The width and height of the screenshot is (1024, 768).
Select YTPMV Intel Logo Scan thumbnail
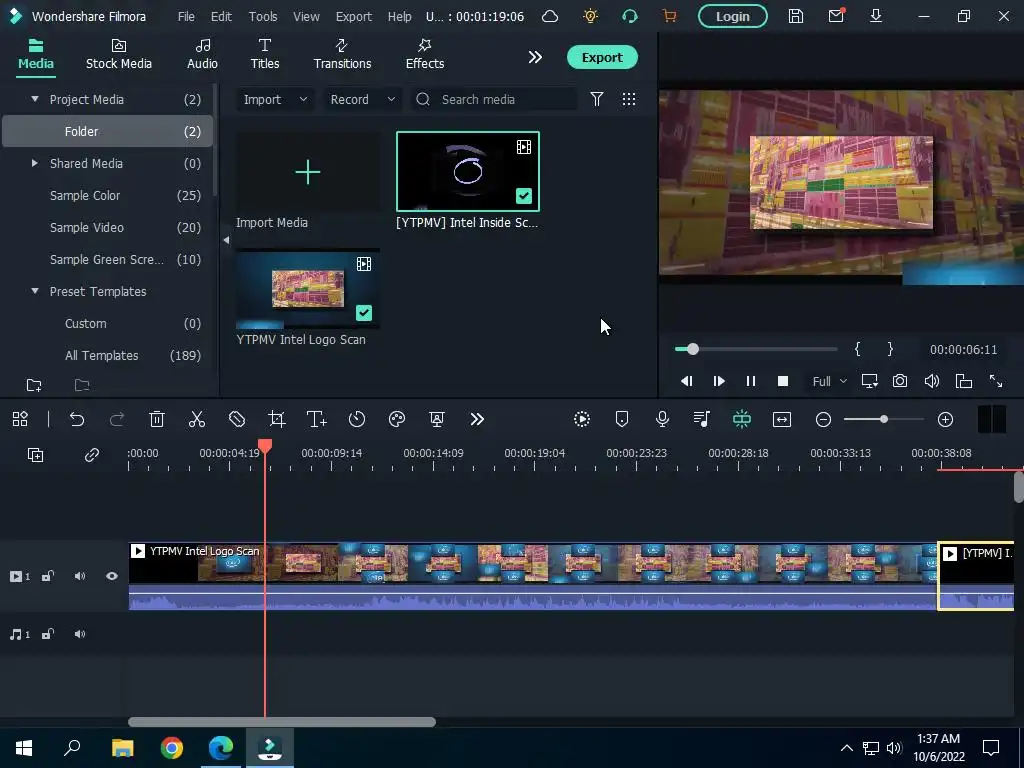pyautogui.click(x=308, y=289)
